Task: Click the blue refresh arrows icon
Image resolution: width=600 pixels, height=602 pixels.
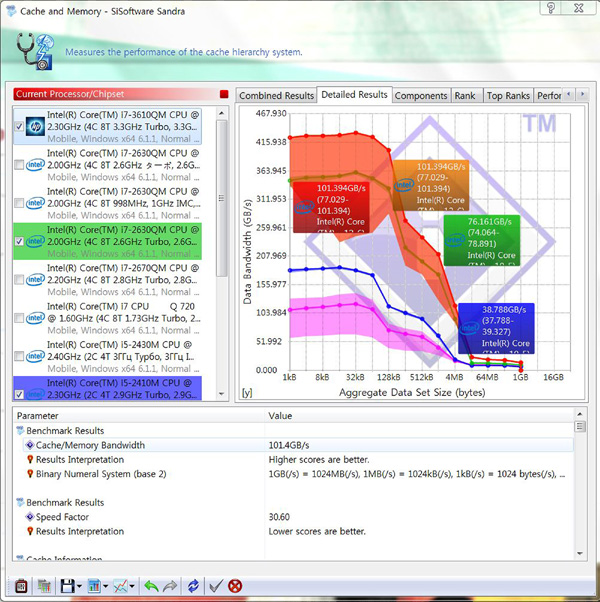Action: 193,586
